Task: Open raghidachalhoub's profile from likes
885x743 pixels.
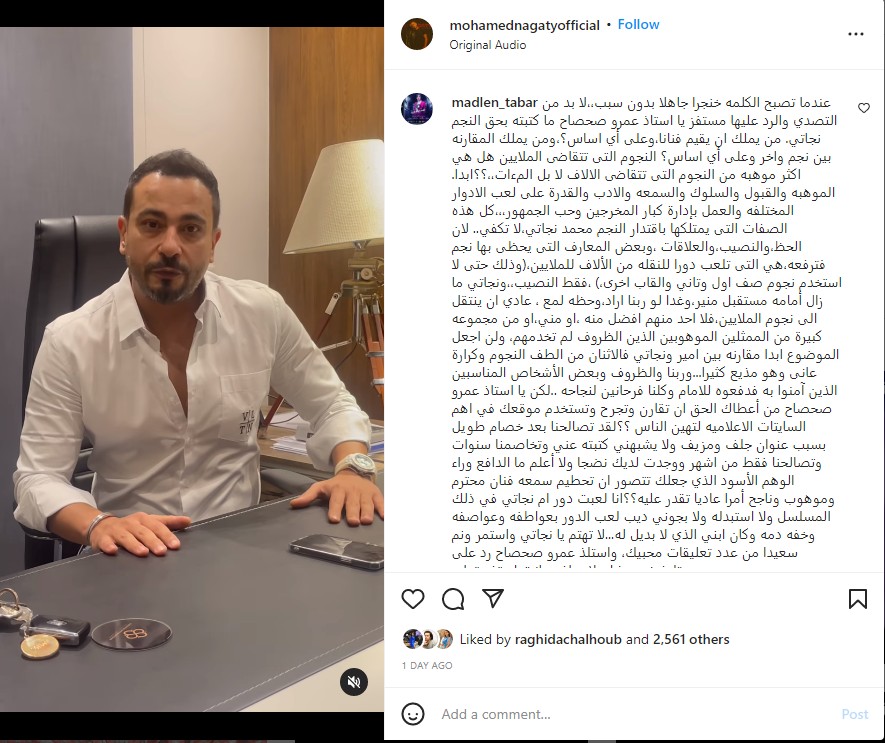Action: coord(568,640)
